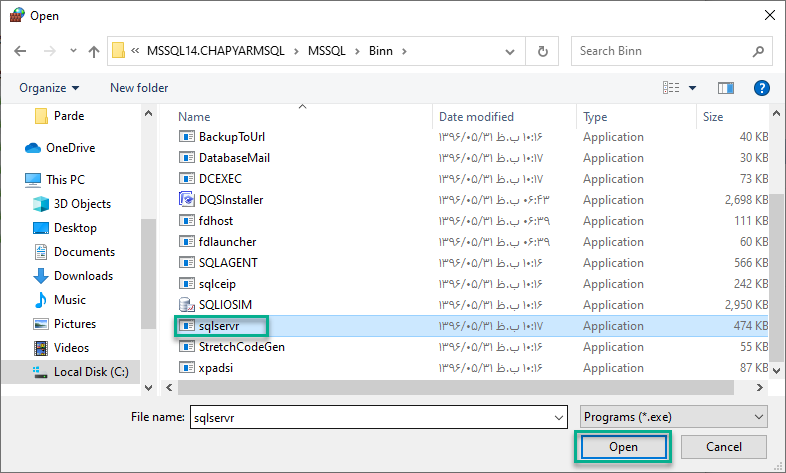Screen dimensions: 786x473
Task: Click the Binn breadcrumb segment
Action: pos(381,51)
